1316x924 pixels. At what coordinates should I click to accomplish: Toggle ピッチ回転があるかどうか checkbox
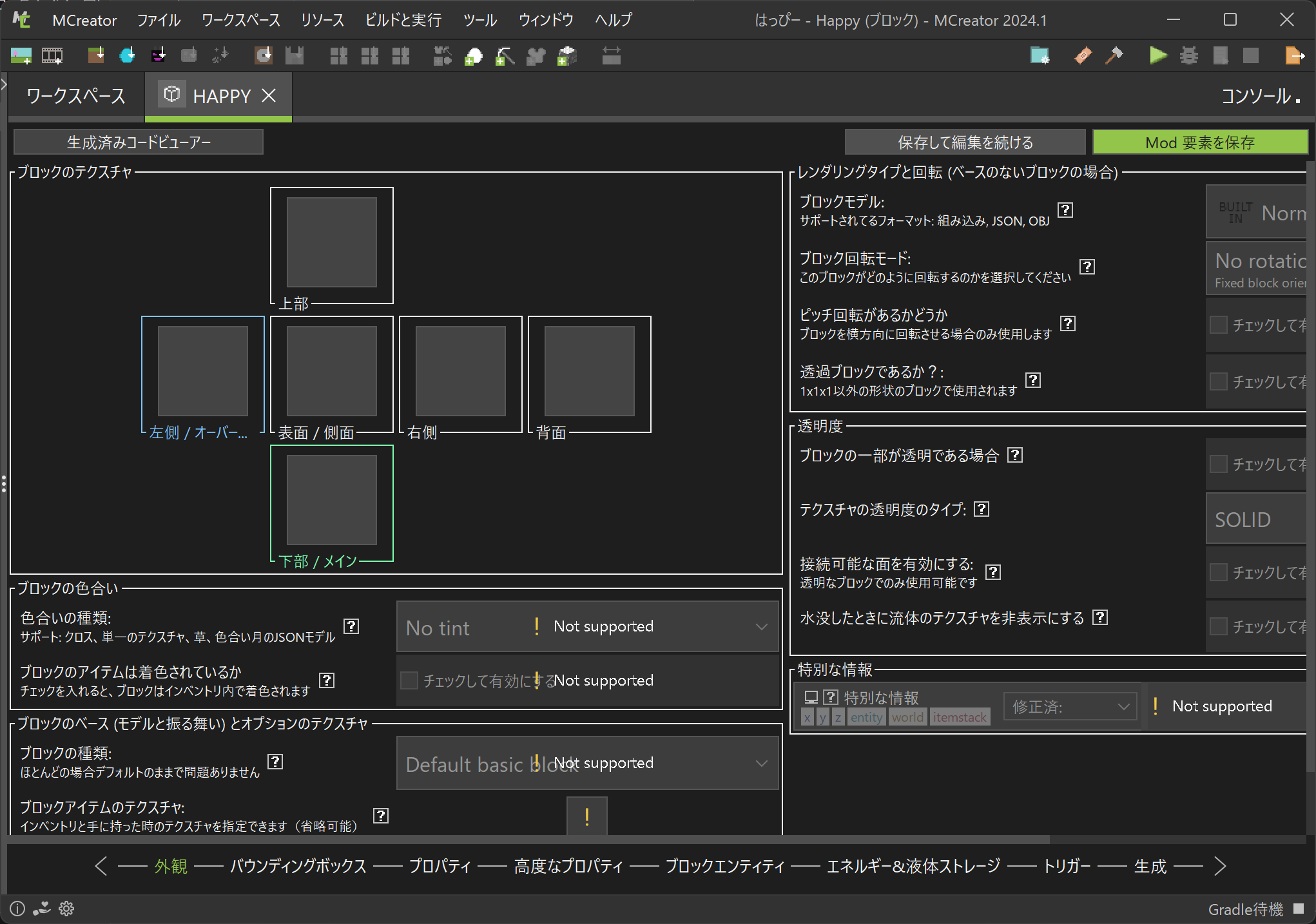[x=1218, y=325]
